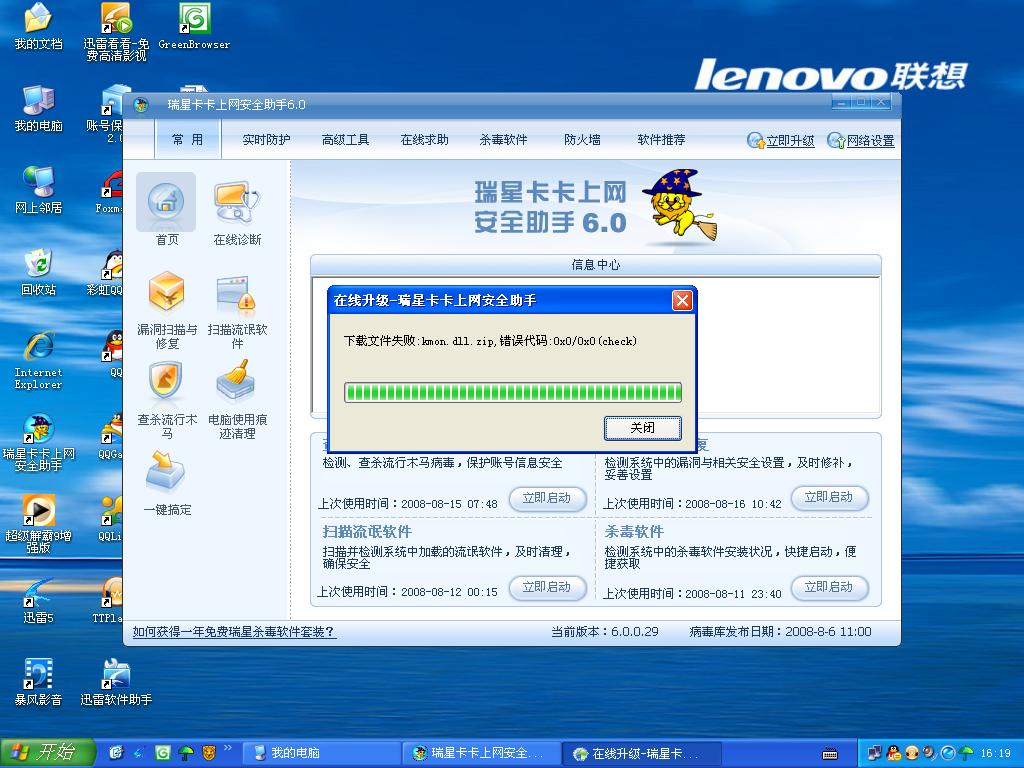This screenshot has width=1024, height=768.
Task: Click the tiger-face quick launch icon
Action: click(x=208, y=753)
